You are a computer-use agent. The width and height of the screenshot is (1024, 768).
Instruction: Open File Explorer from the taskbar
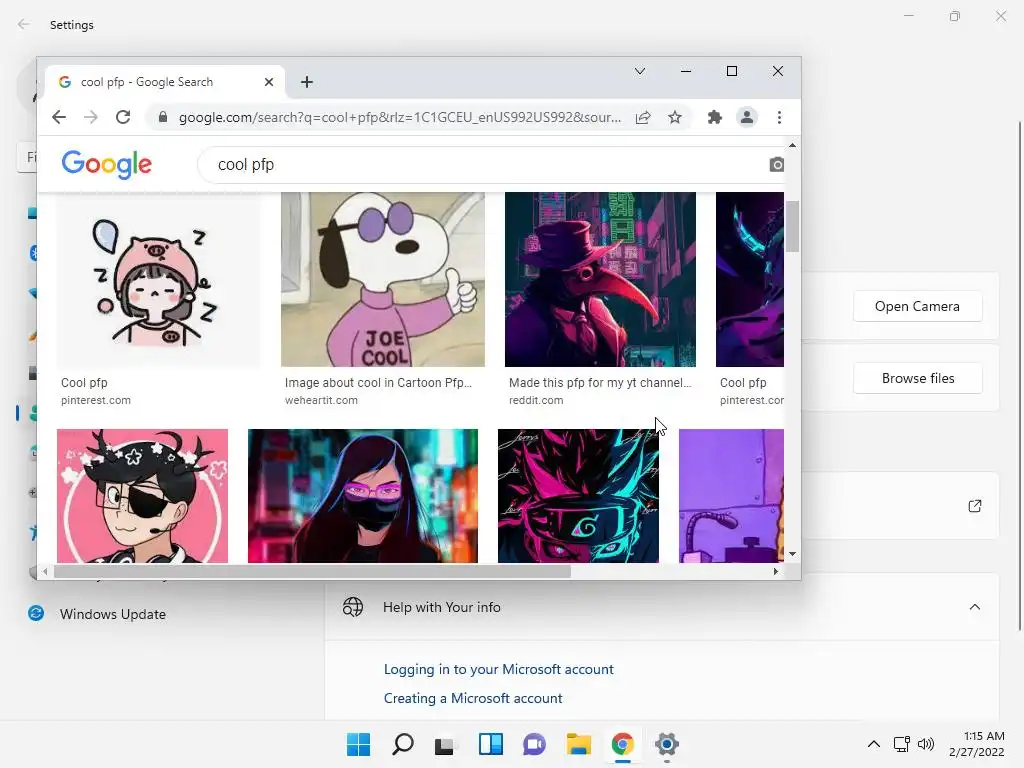[x=579, y=744]
